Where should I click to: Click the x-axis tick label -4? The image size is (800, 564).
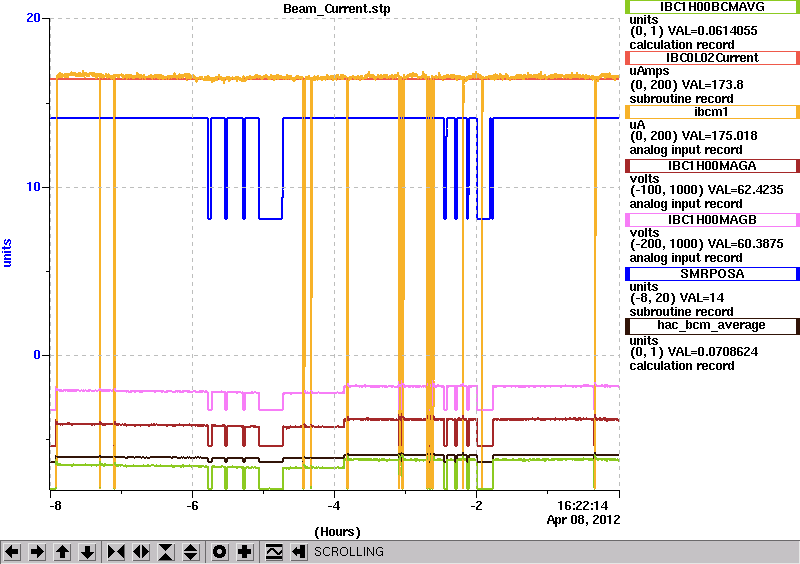tap(334, 506)
